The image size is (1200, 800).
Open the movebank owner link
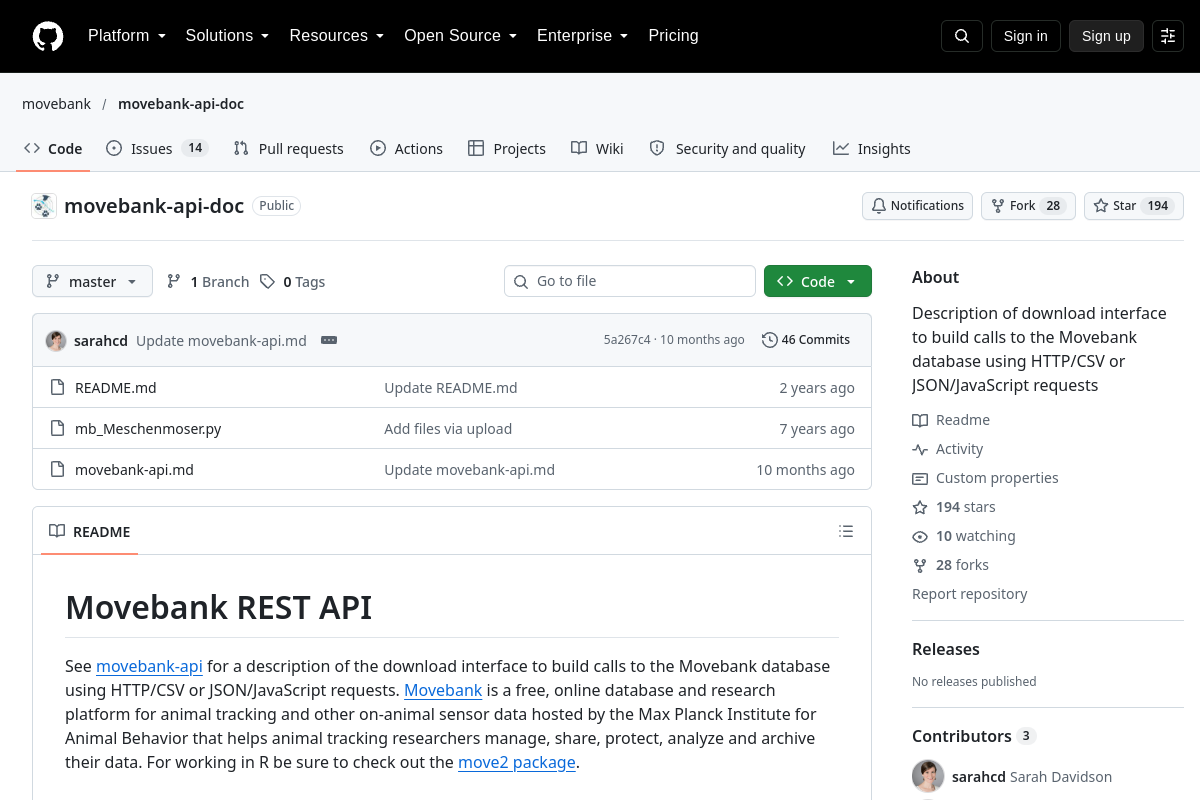[x=56, y=104]
